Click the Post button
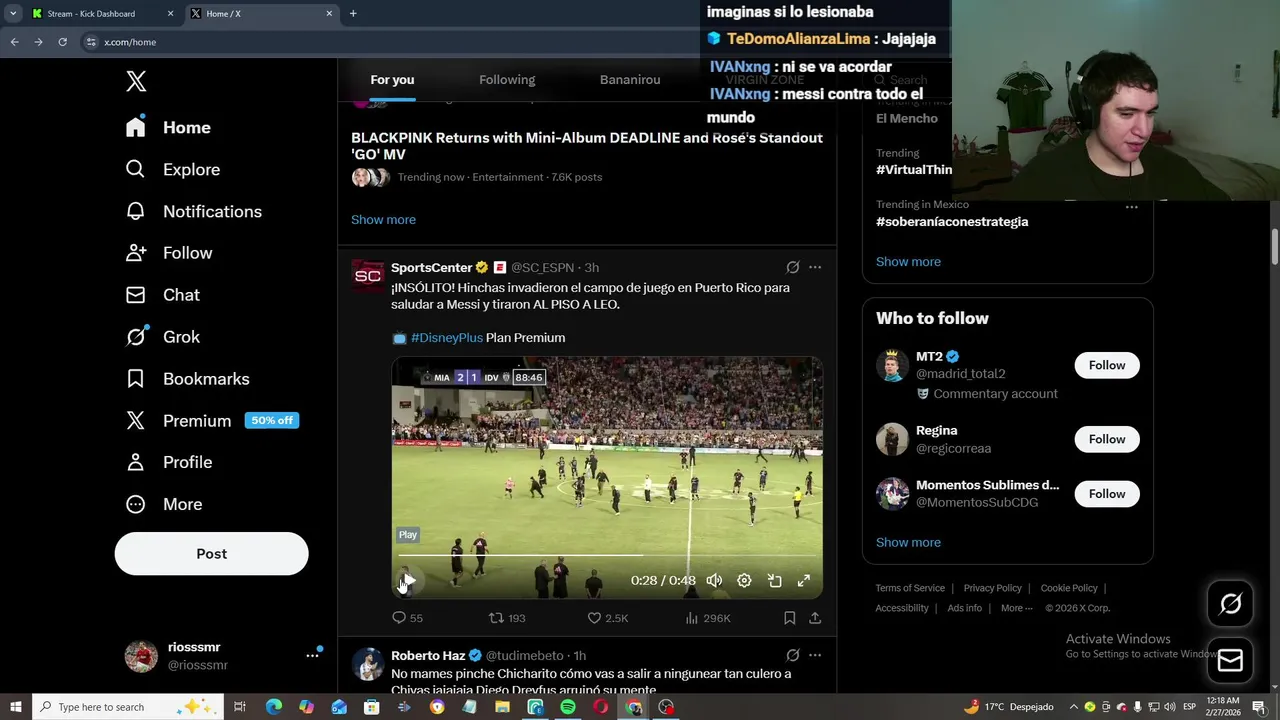This screenshot has height=720, width=1280. click(x=211, y=554)
